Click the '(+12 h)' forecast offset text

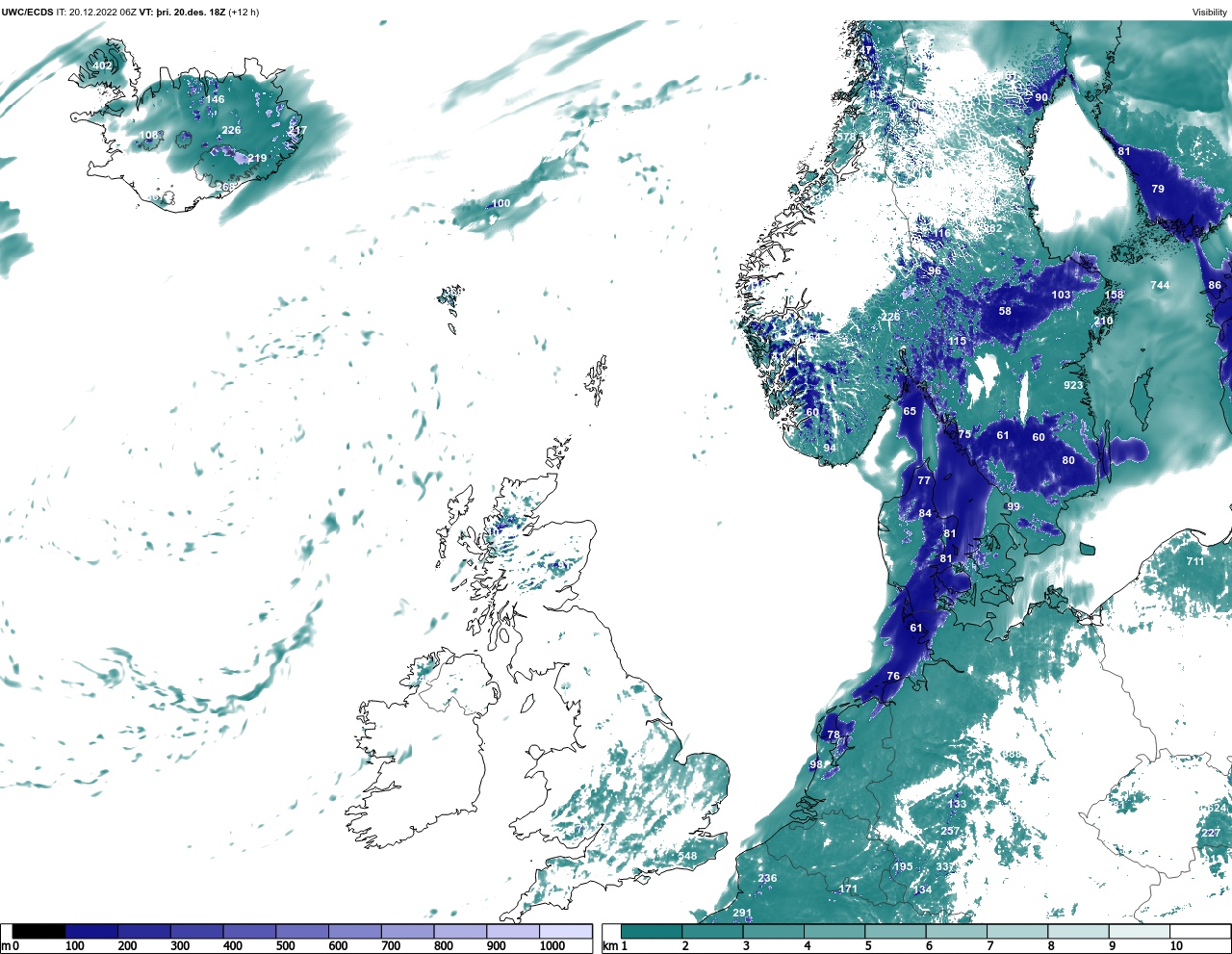click(x=244, y=13)
